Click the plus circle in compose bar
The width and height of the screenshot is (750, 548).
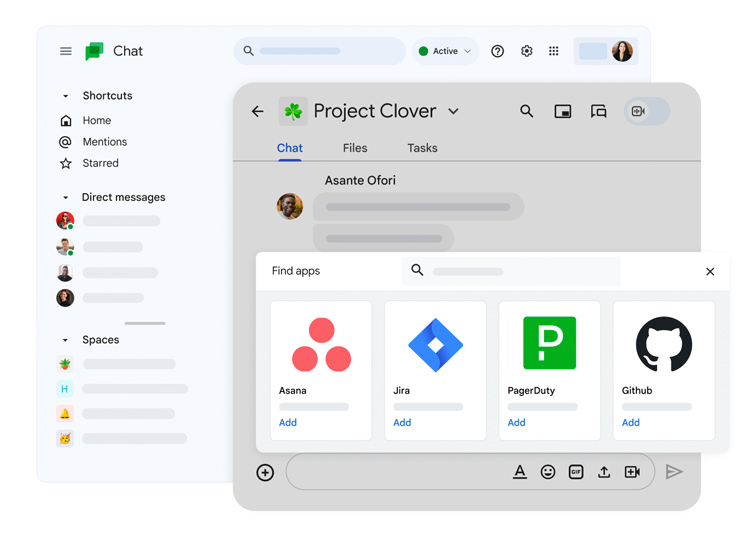pos(265,472)
